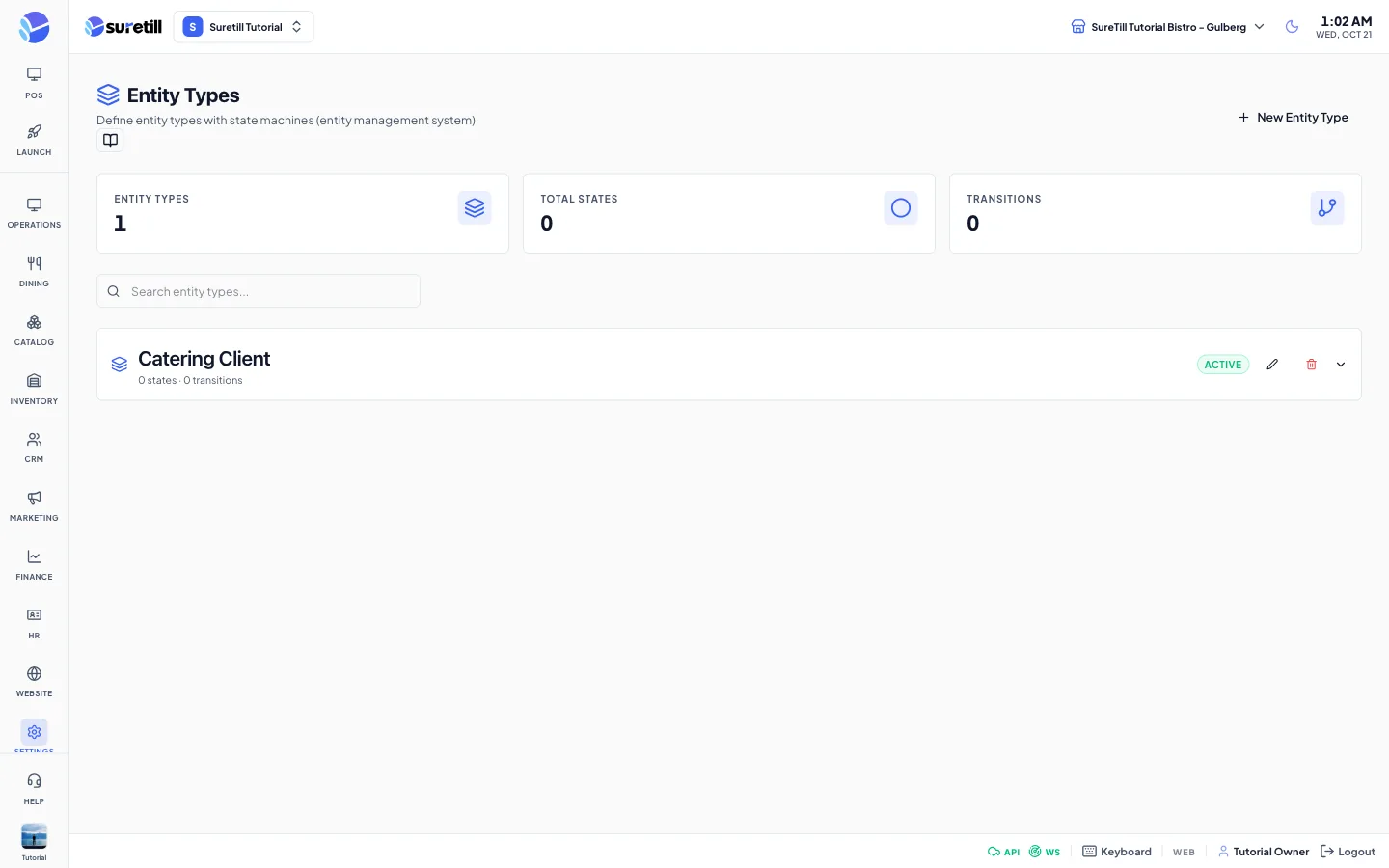Screen dimensions: 1389x868
Task: Click the Suretill brand logo
Action: click(x=123, y=27)
